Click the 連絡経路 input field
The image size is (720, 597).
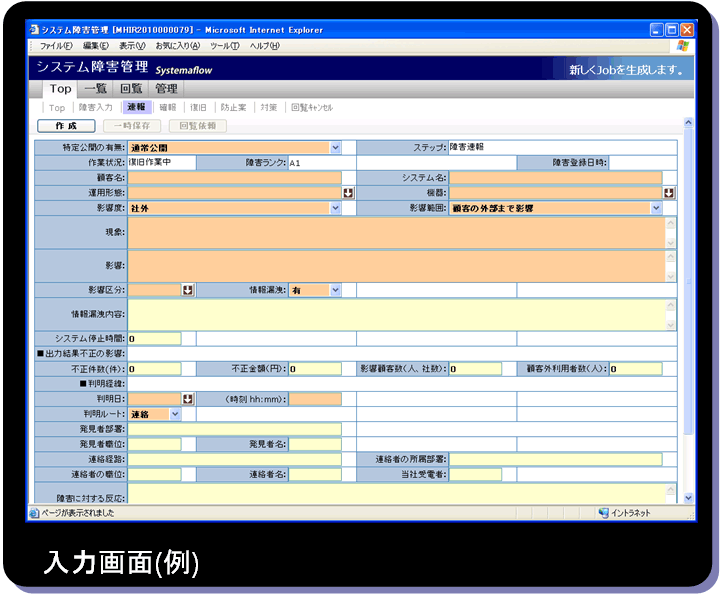[x=235, y=459]
